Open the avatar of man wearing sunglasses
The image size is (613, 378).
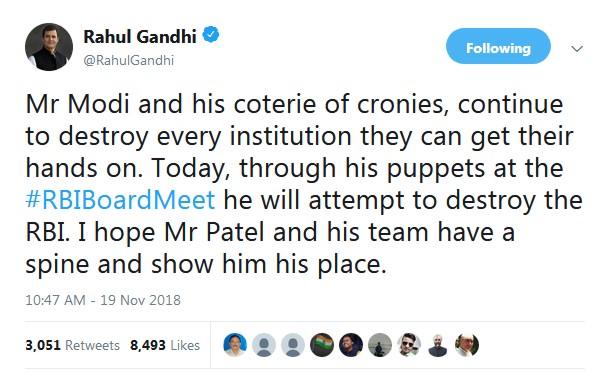pyautogui.click(x=409, y=345)
